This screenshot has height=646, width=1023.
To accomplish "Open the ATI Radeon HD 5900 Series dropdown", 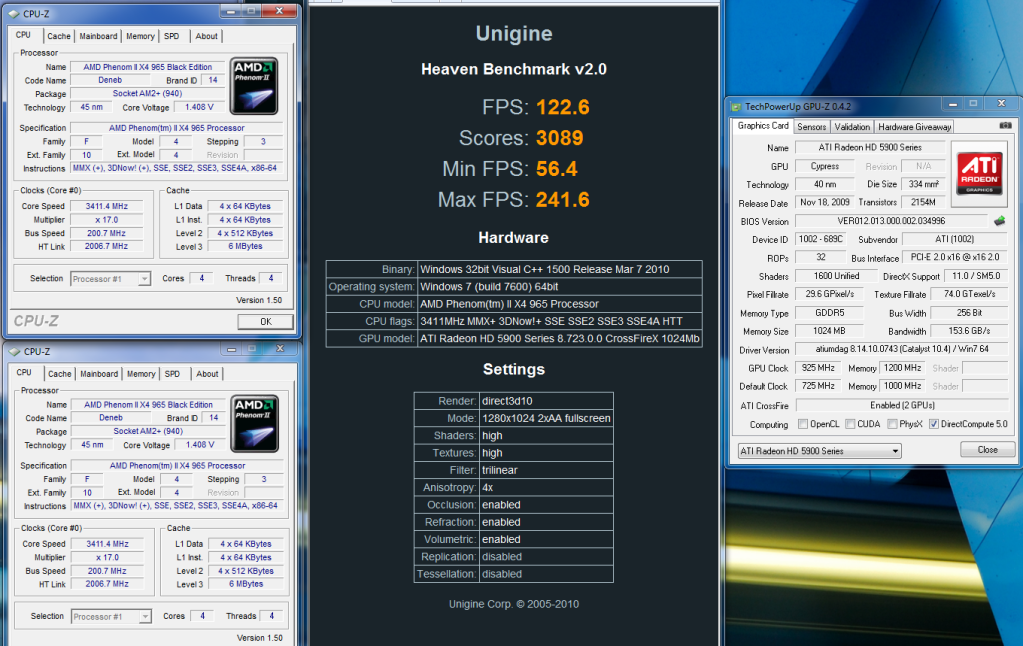I will click(819, 451).
